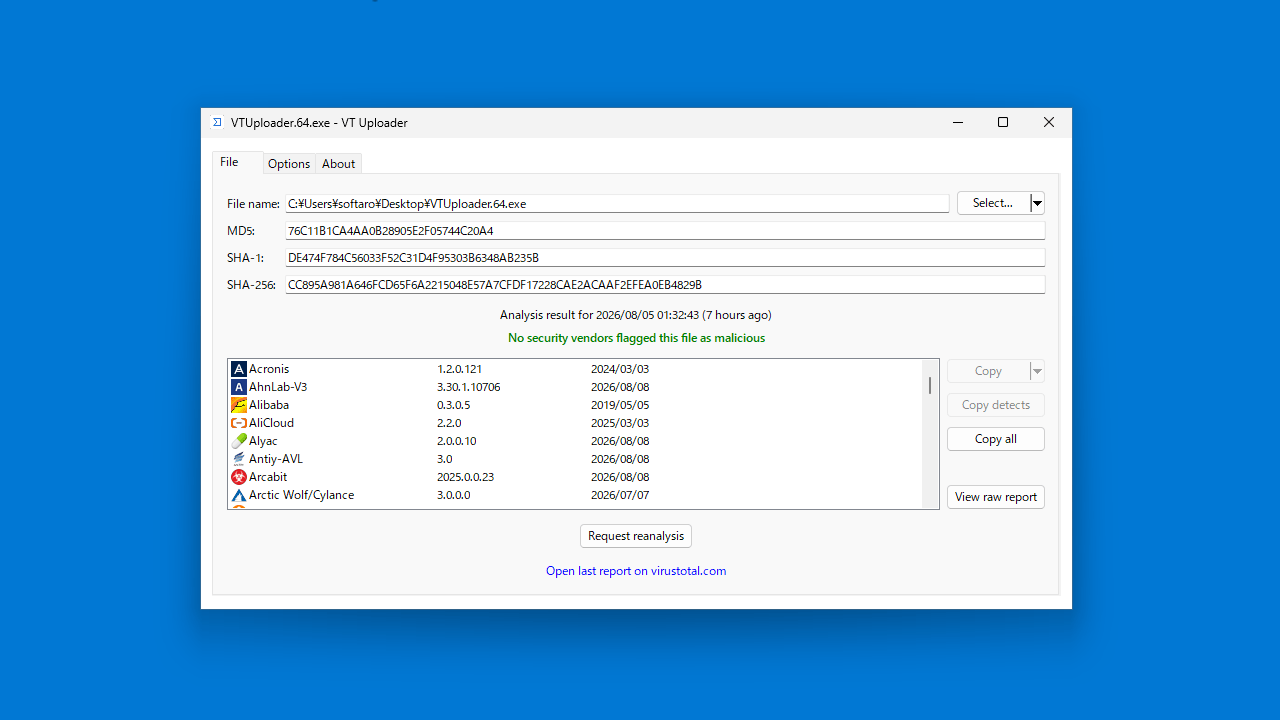Viewport: 1280px width, 720px height.
Task: Click the AhnLab-V3 vendor icon
Action: [239, 387]
